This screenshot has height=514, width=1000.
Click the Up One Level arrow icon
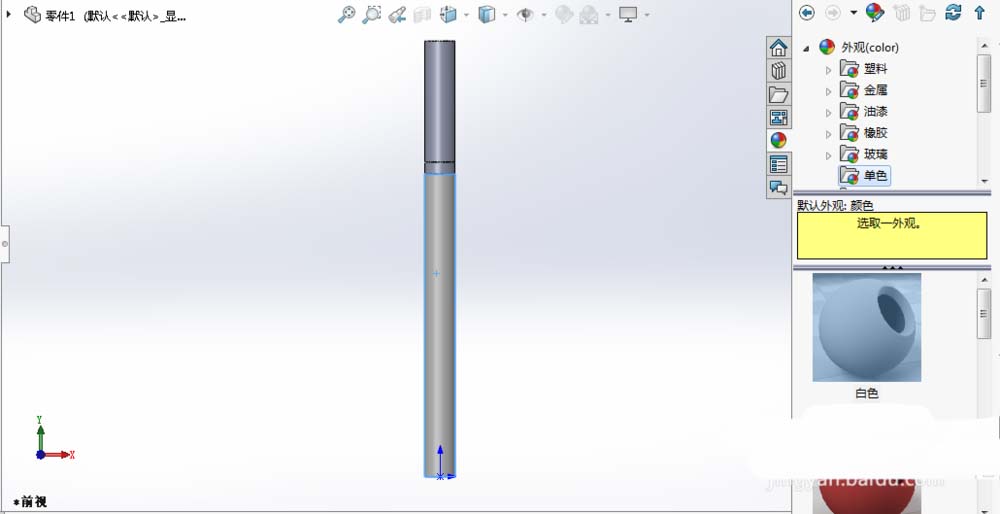(x=980, y=12)
